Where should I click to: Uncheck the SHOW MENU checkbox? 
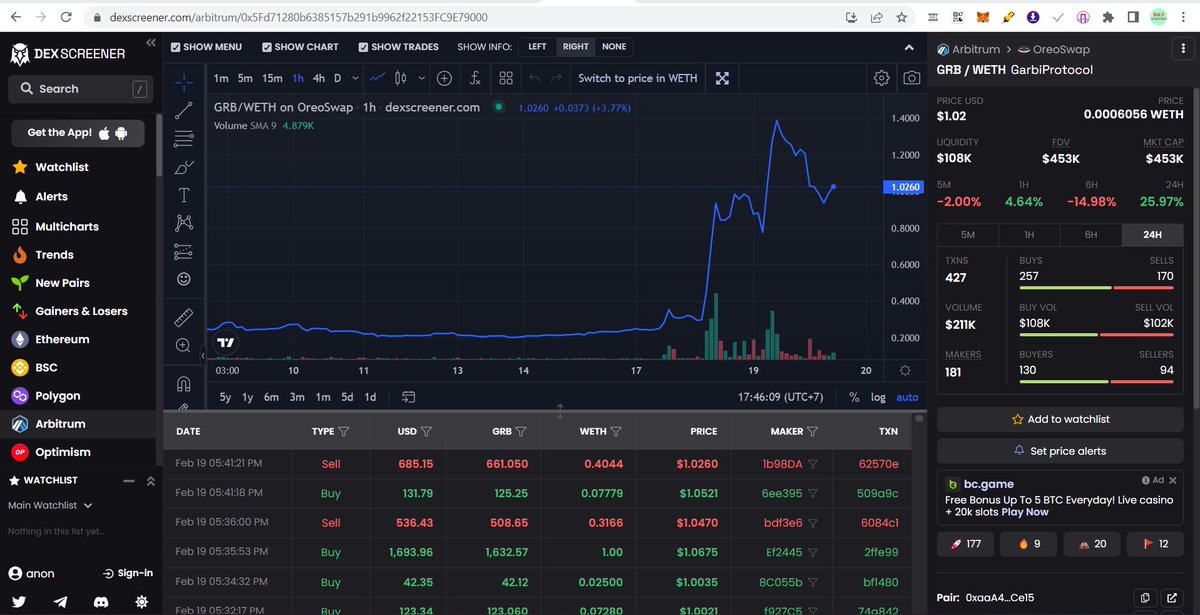176,47
